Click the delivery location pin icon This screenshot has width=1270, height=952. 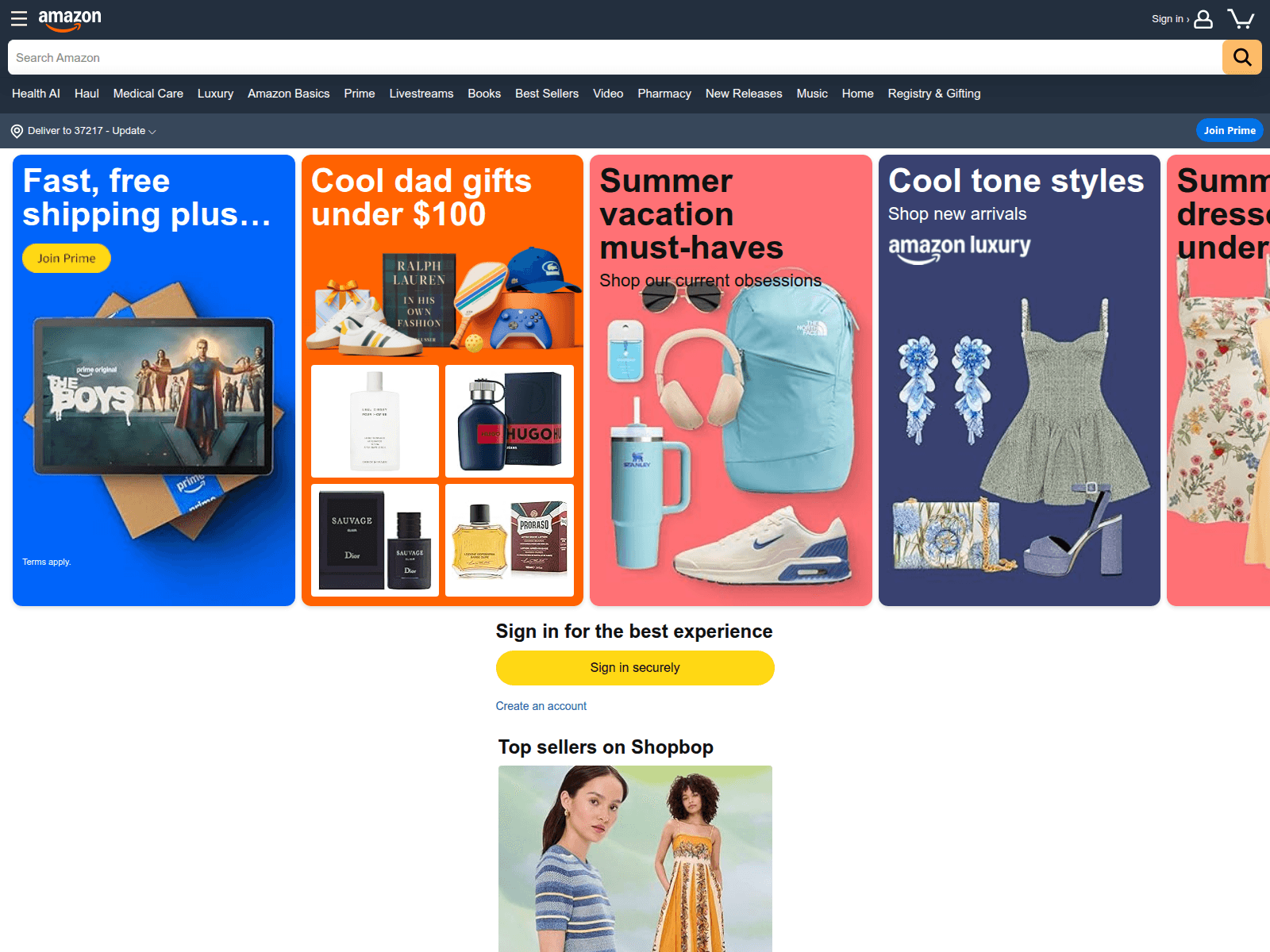[17, 131]
